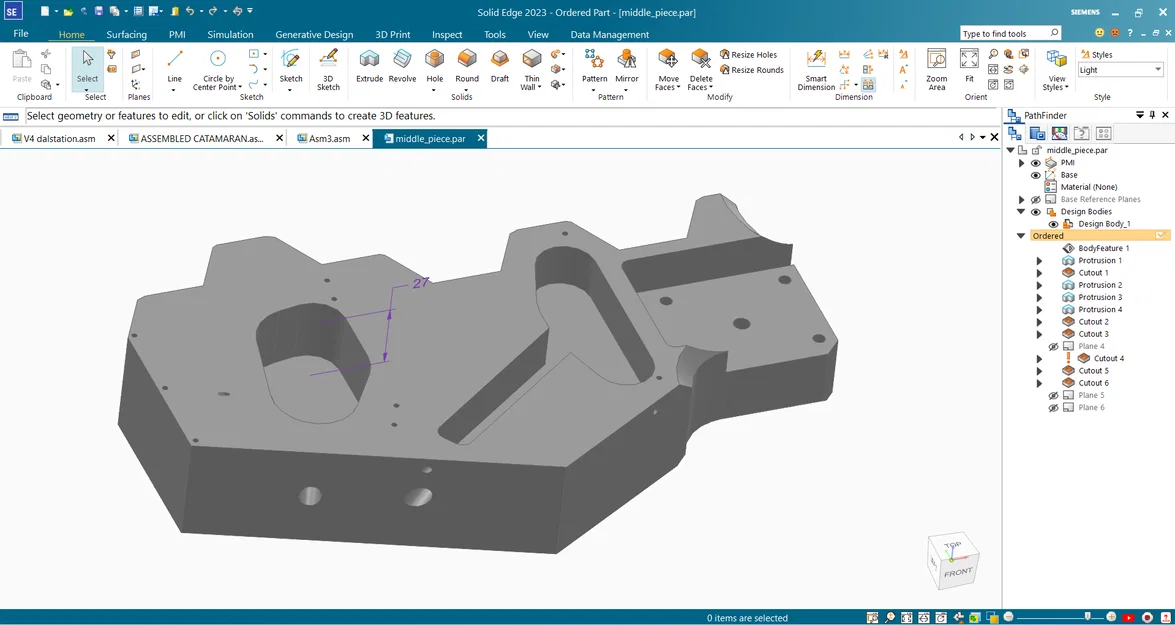1175x625 pixels.
Task: Select the Revolve tool
Action: click(x=402, y=66)
